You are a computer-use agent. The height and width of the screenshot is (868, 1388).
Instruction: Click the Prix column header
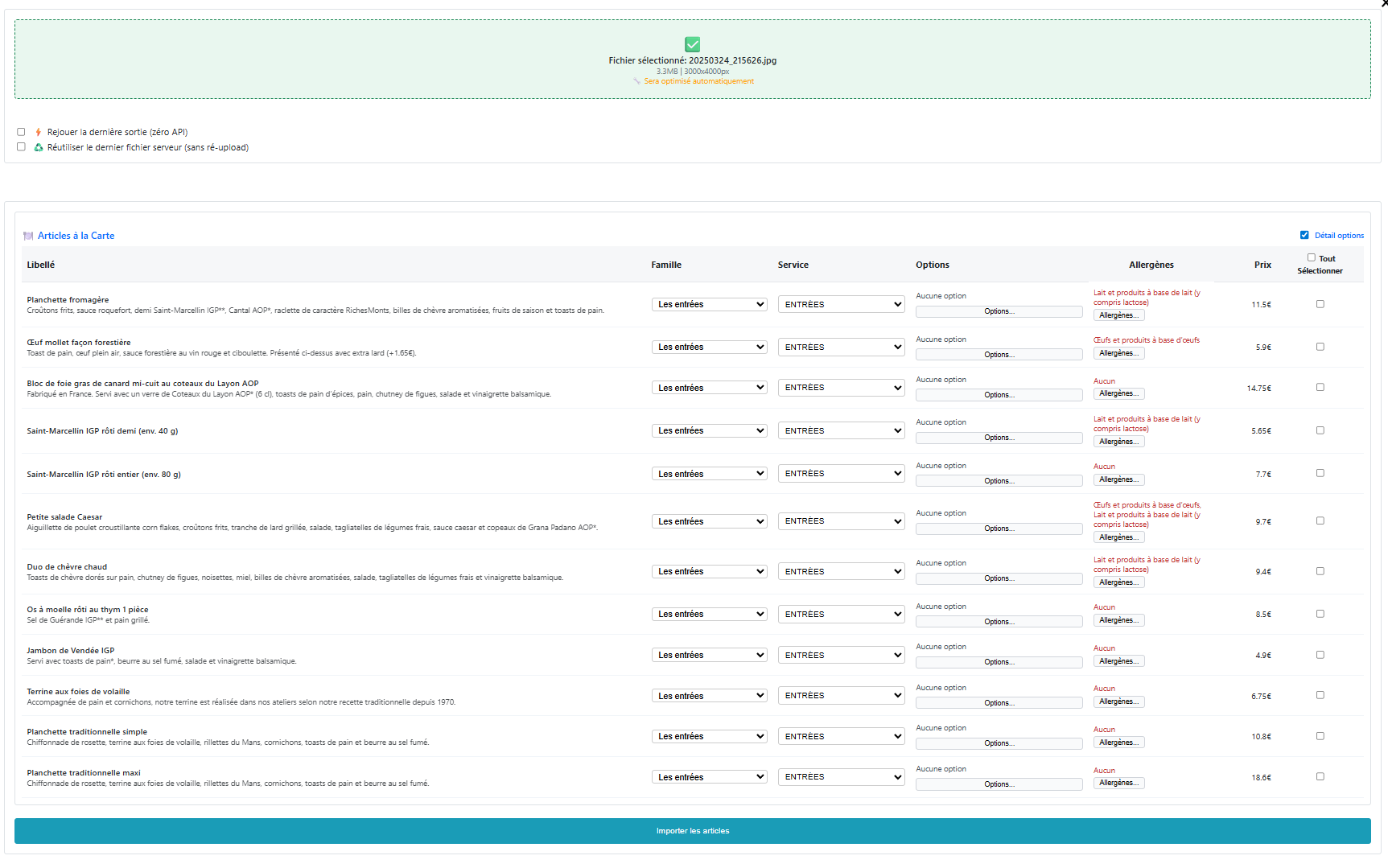tap(1262, 265)
